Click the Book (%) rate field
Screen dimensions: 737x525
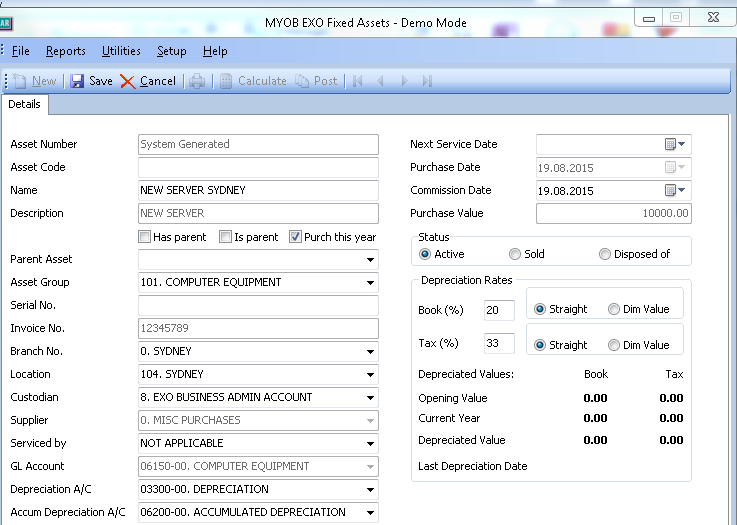click(499, 310)
